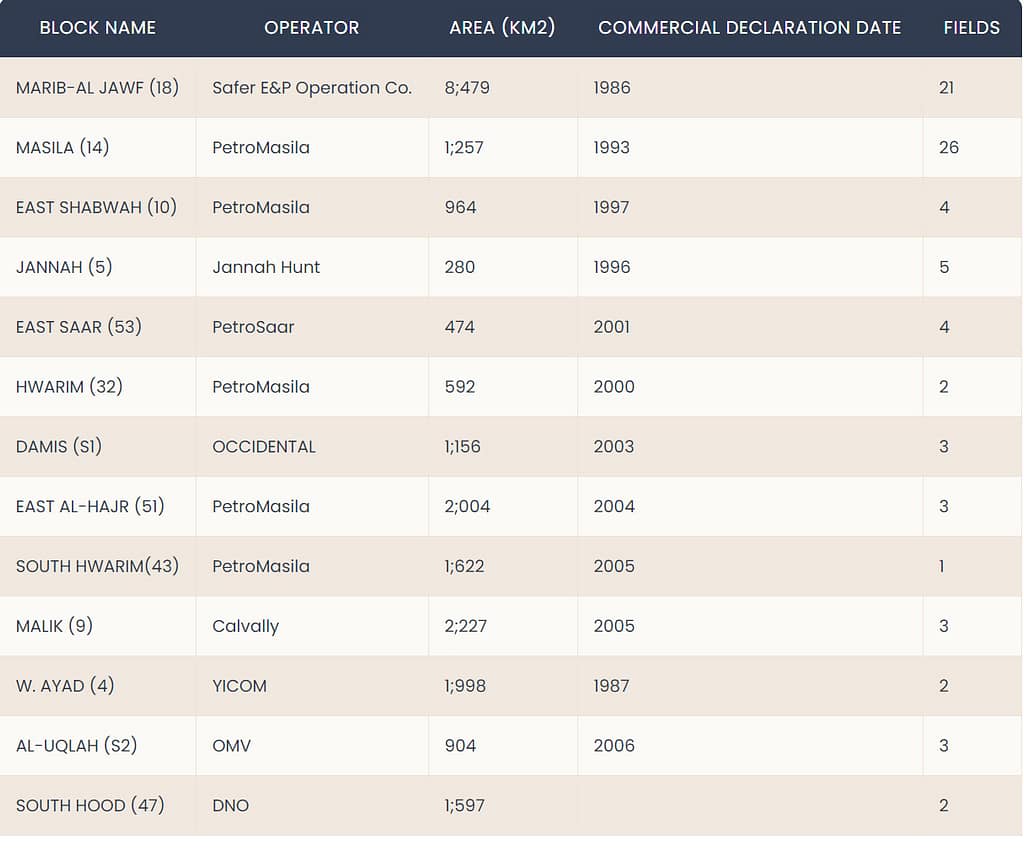This screenshot has width=1024, height=856.
Task: Click the EAST SHABWAH (10) row label
Action: point(96,208)
